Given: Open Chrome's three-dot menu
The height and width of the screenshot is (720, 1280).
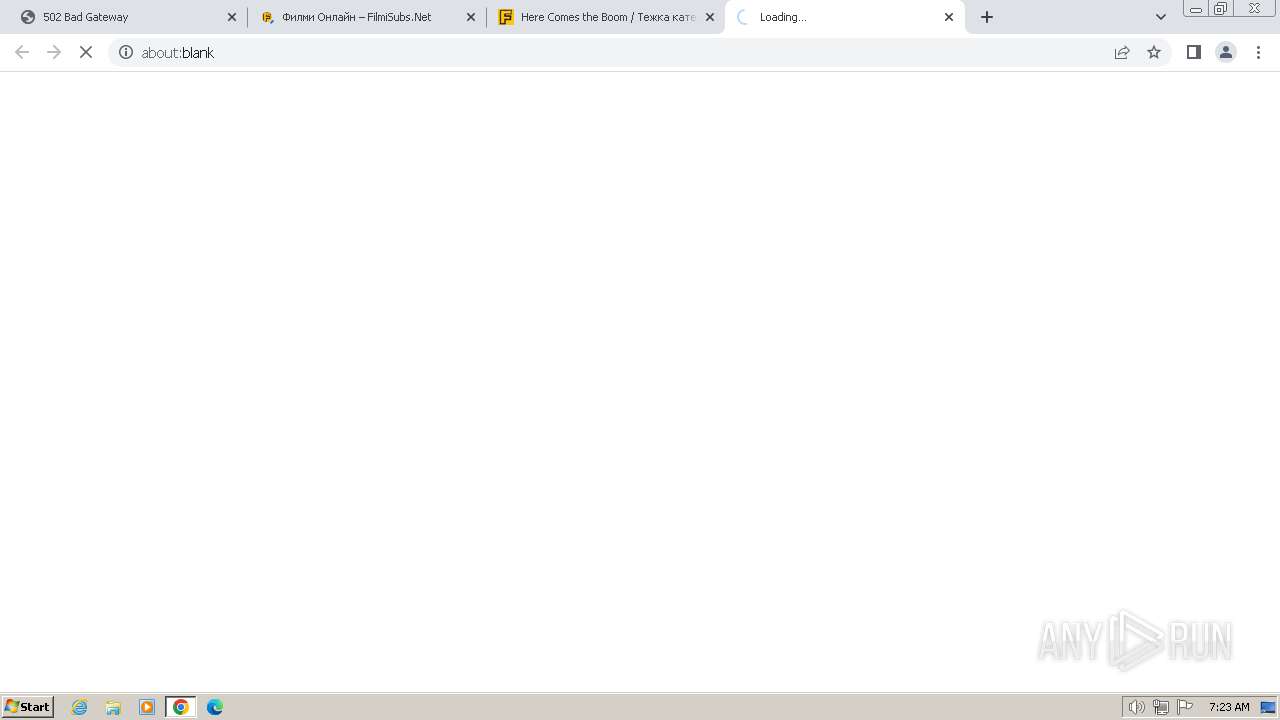Looking at the screenshot, I should coord(1258,52).
